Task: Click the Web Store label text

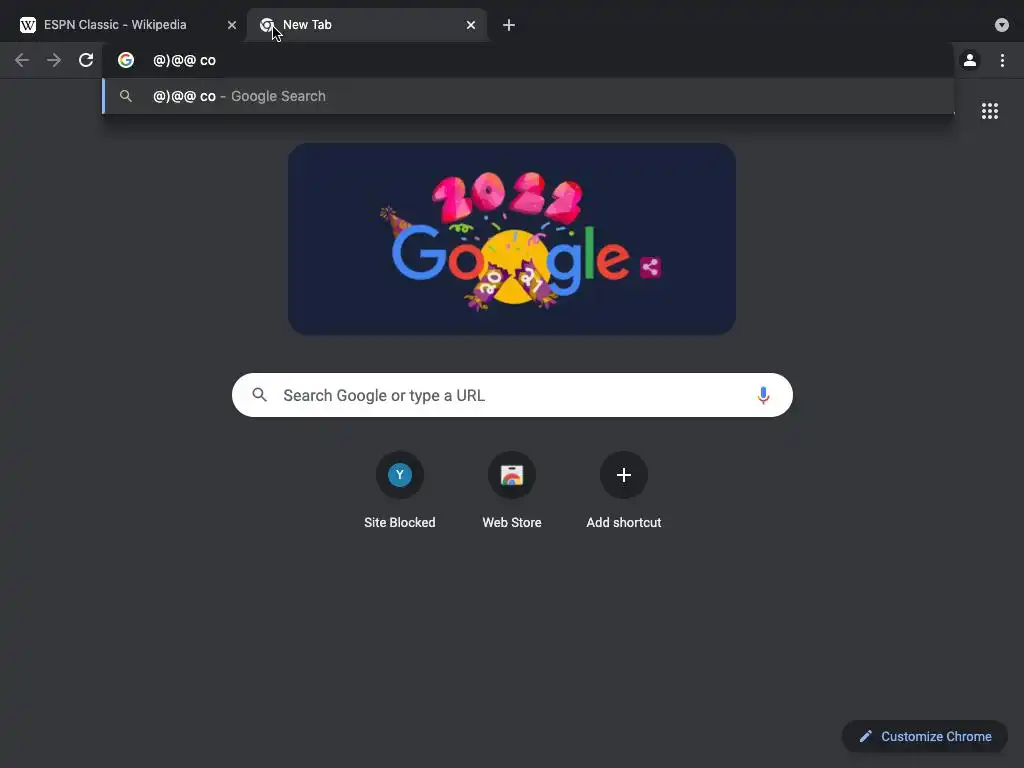Action: point(512,522)
